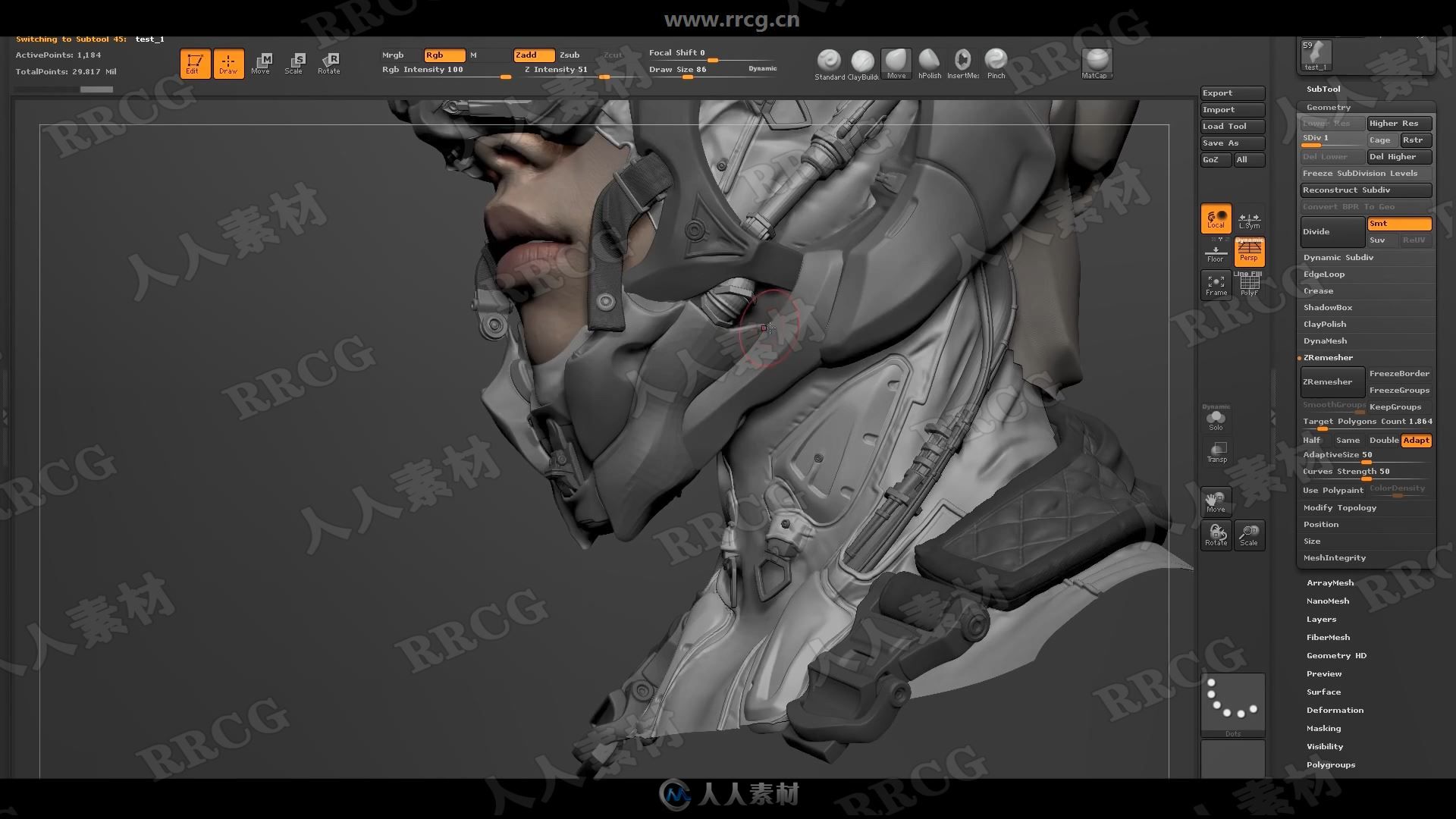The height and width of the screenshot is (819, 1456).
Task: Click the Rotate view tool
Action: click(1216, 535)
